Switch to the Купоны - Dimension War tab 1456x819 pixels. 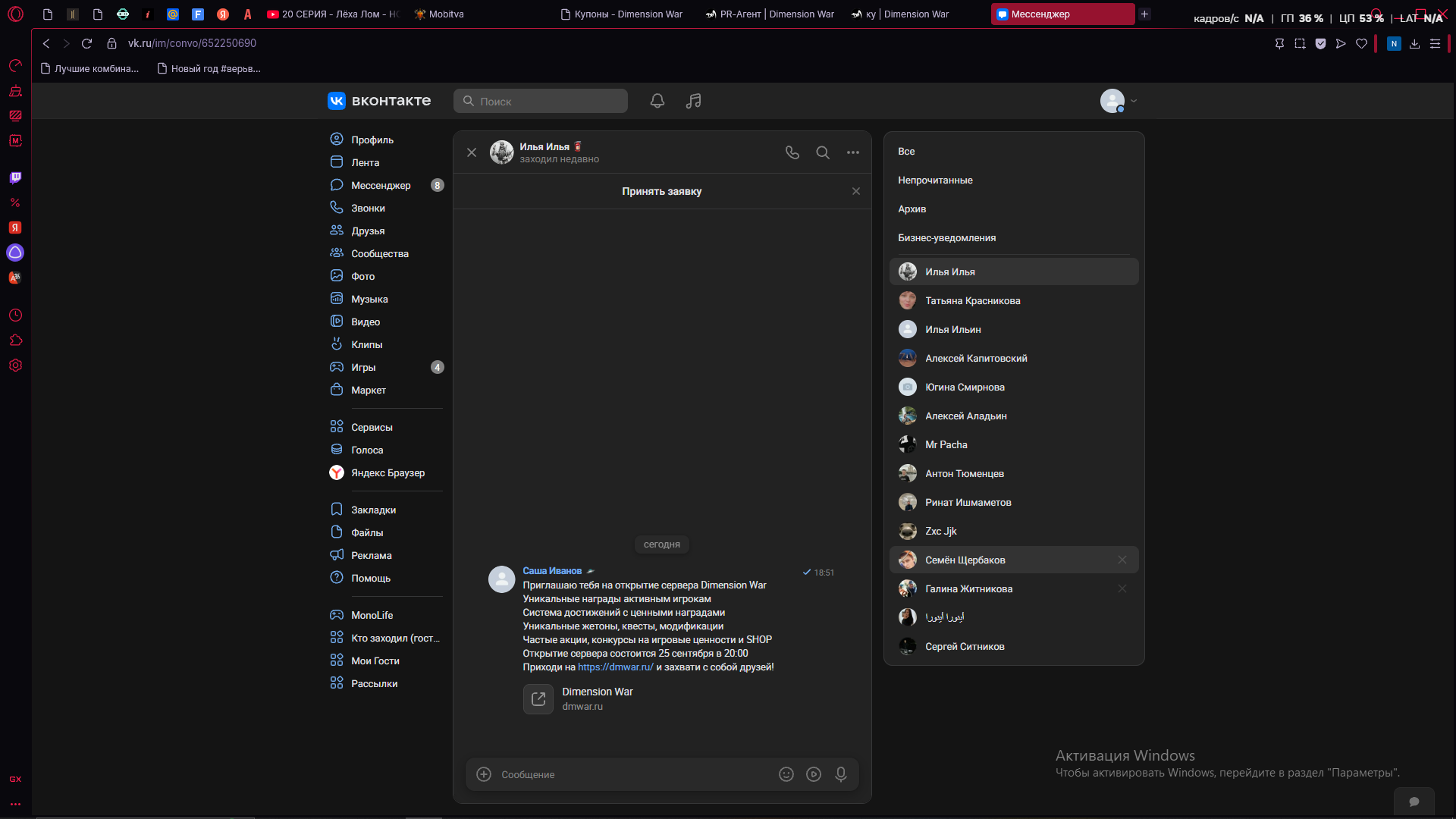(622, 14)
